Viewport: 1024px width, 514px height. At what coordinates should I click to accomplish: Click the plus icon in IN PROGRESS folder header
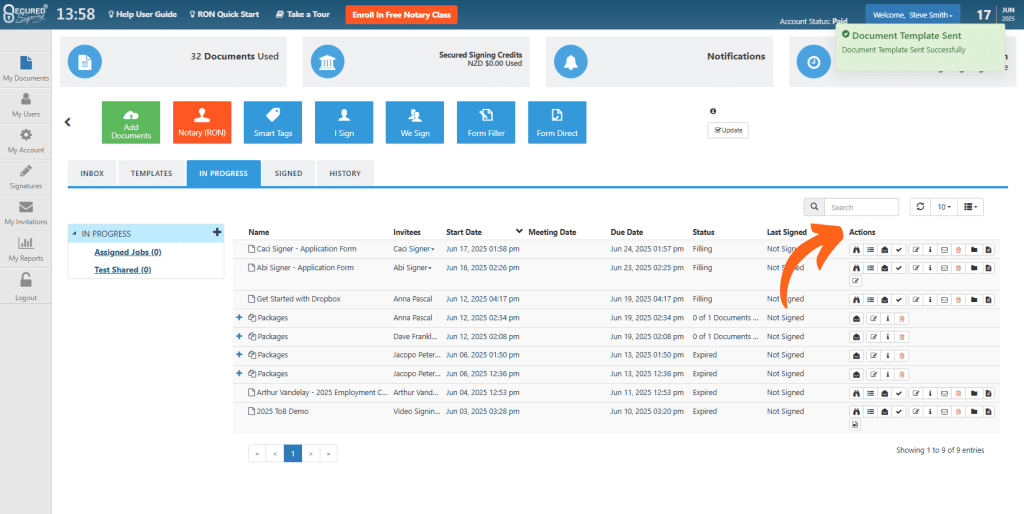(x=217, y=232)
